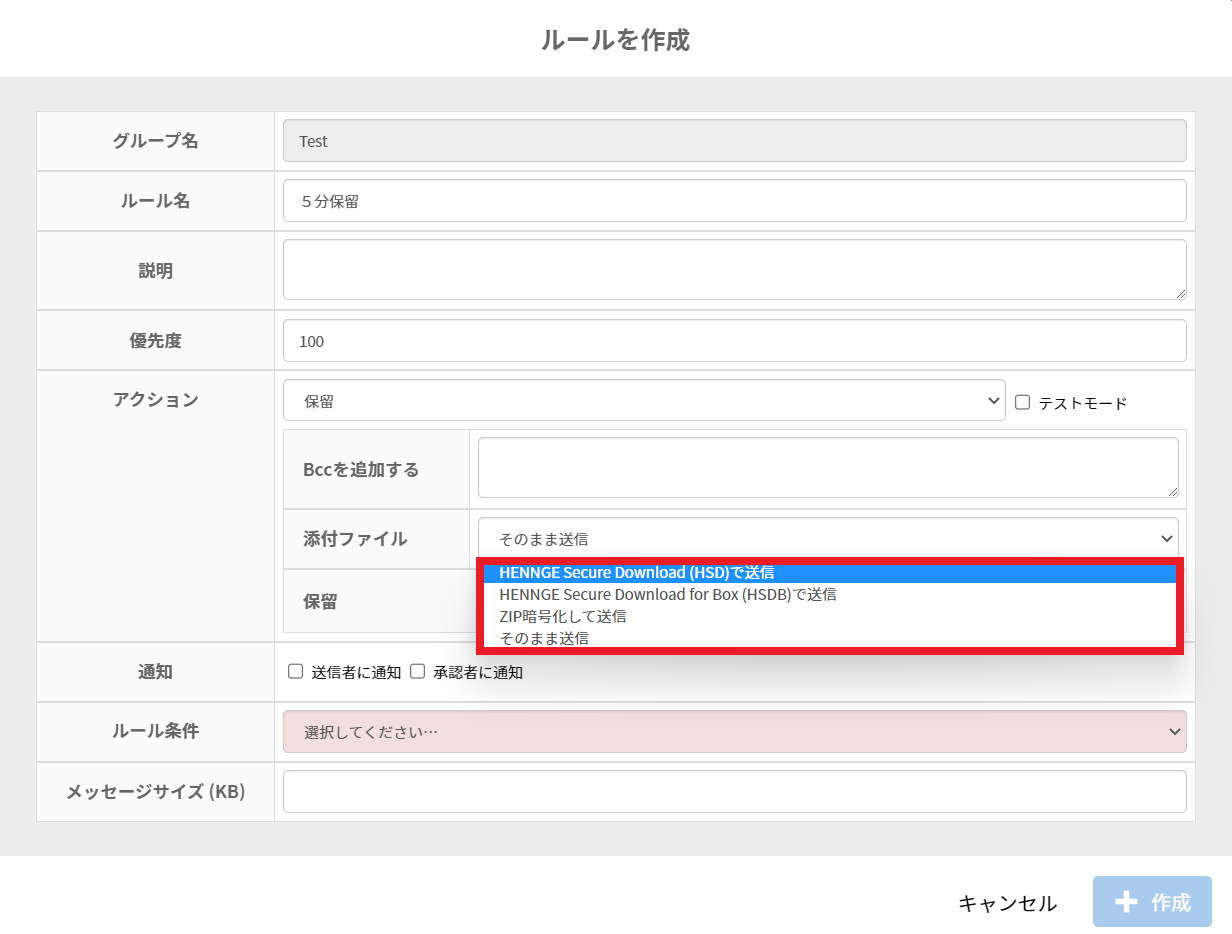Select HENNGE Secure Download (HSD)で送信 option
This screenshot has width=1232, height=934.
829,573
